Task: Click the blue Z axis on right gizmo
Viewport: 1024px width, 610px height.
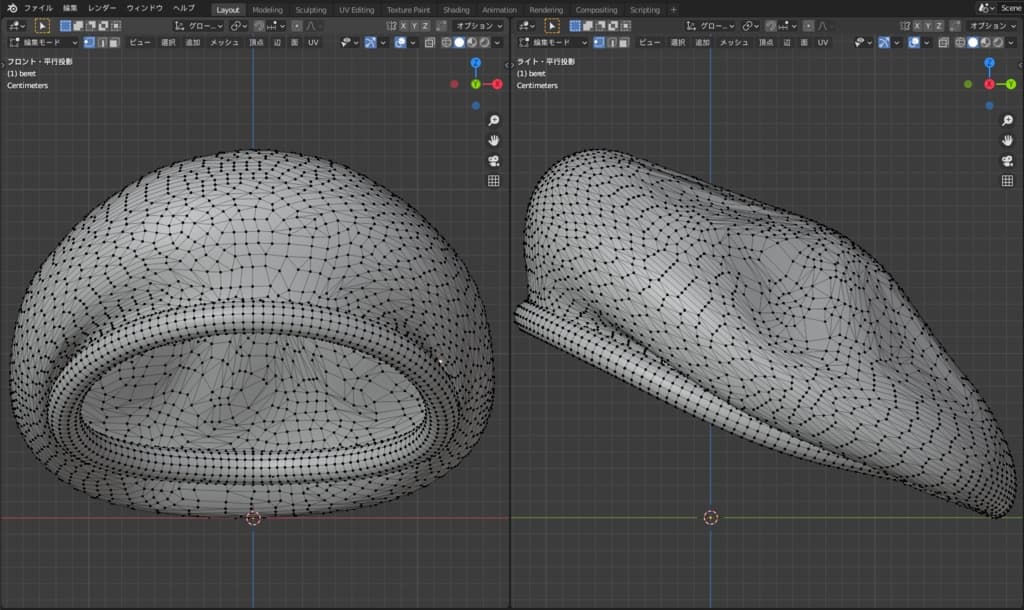Action: pos(989,63)
